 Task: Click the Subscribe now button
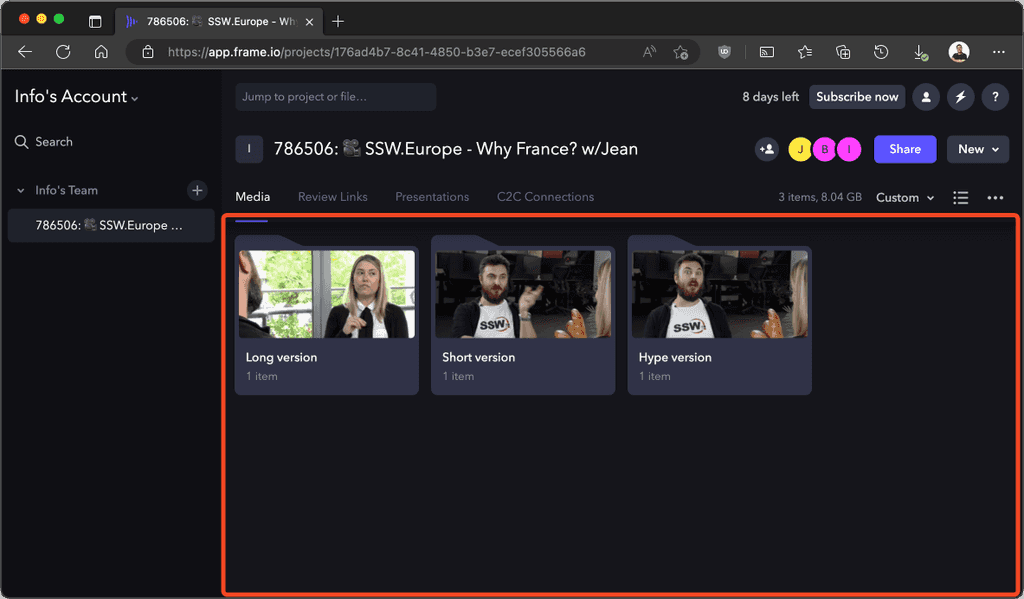(857, 96)
